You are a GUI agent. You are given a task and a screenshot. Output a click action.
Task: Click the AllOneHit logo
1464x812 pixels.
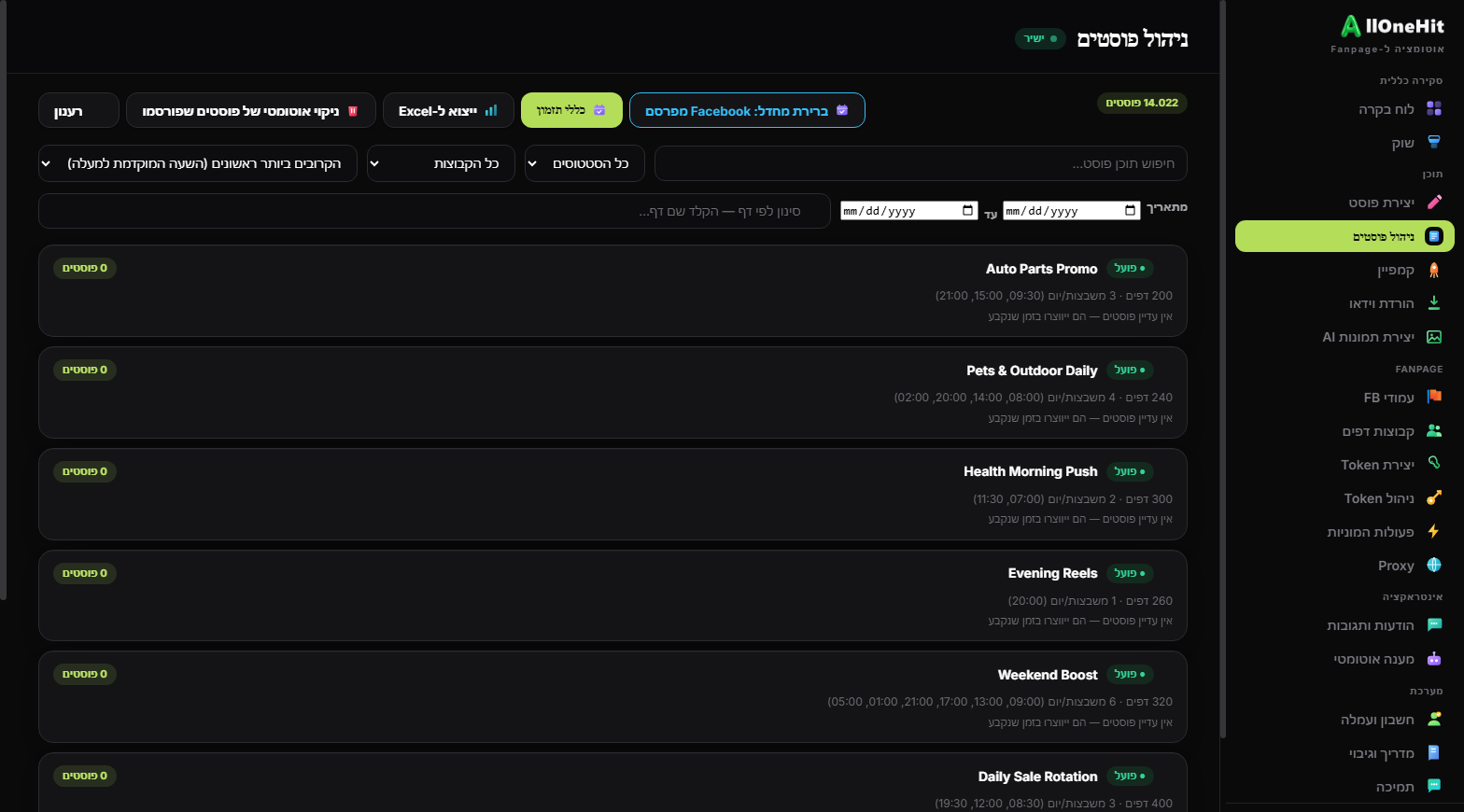(x=1392, y=26)
